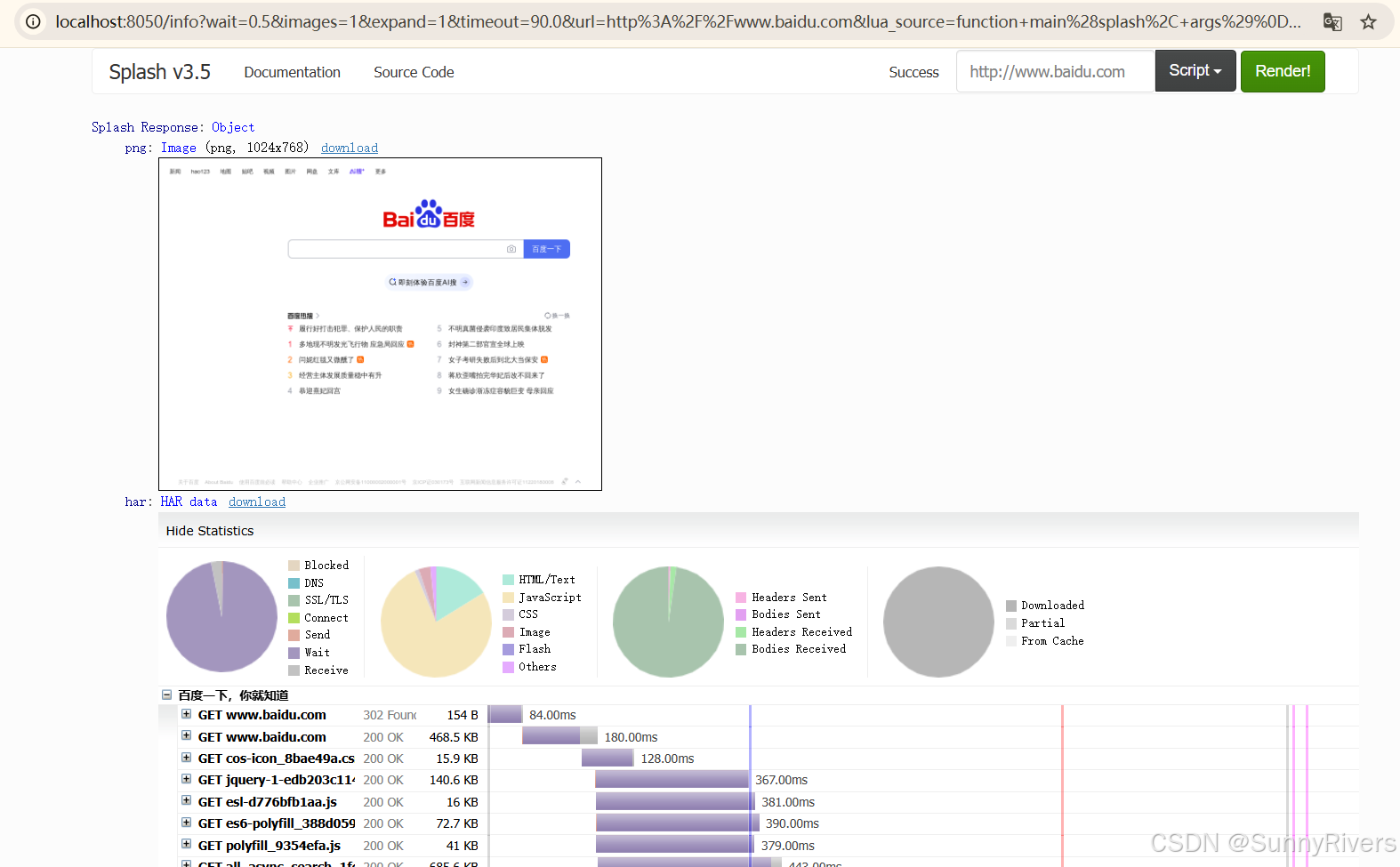Expand the cos-icon_8bae49a.css request row
Viewport: 1400px width, 867px height.
186,758
